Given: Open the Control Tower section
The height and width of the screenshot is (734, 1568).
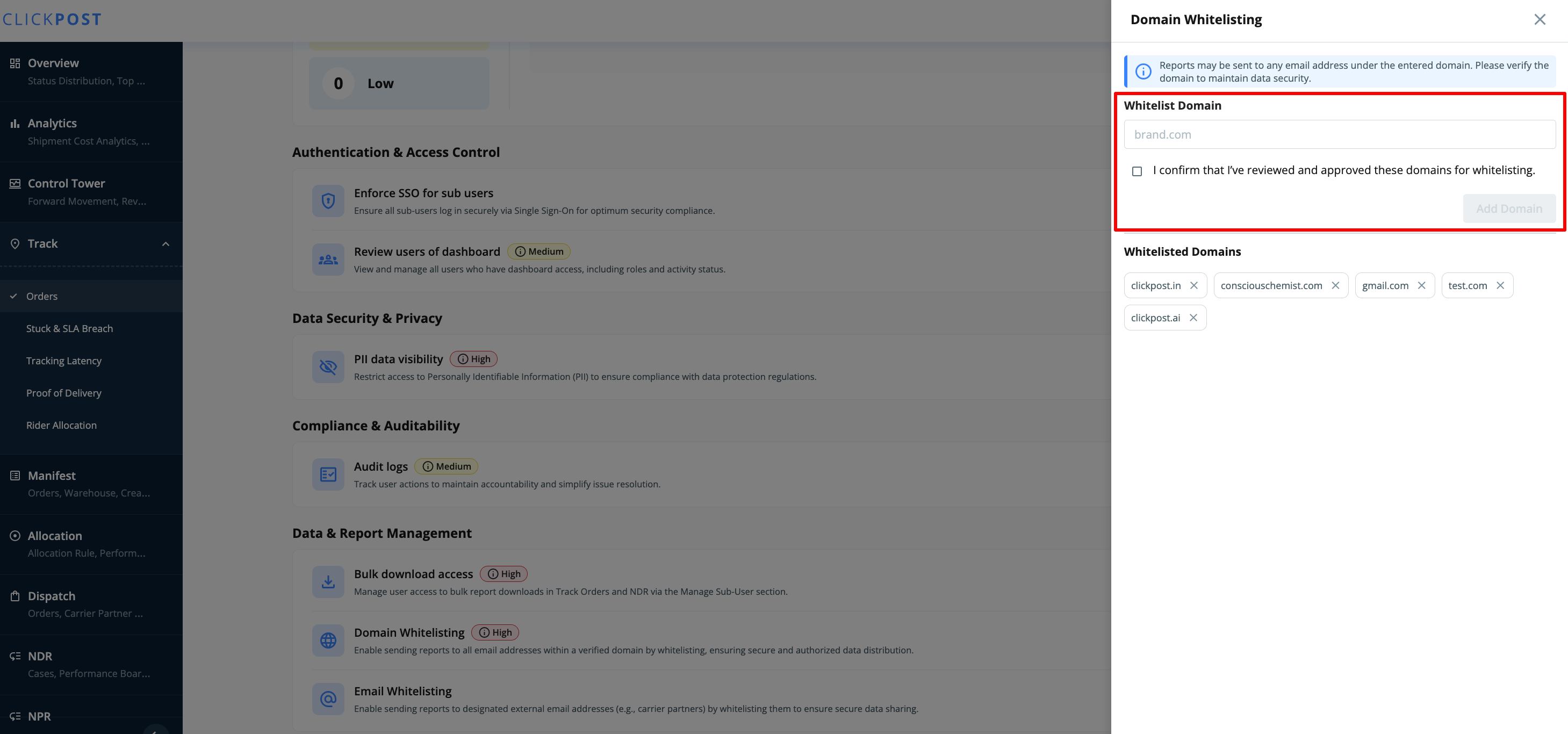Looking at the screenshot, I should (x=66, y=184).
